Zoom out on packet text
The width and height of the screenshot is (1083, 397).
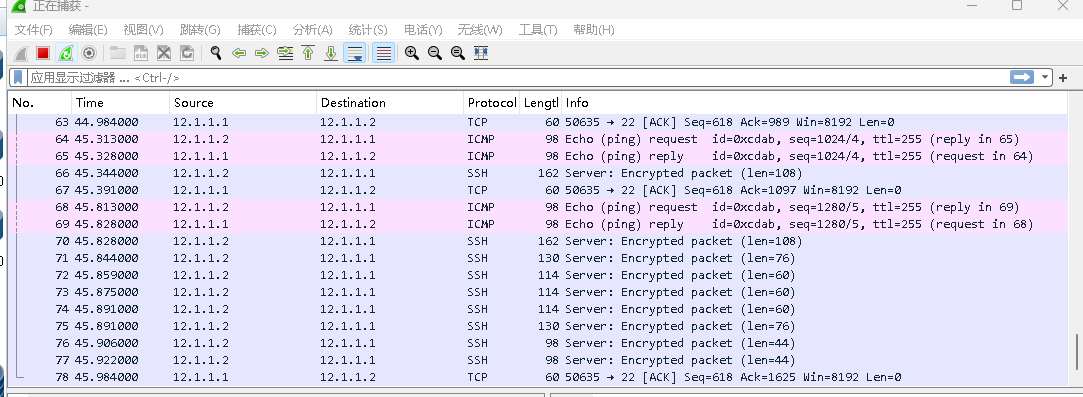pyautogui.click(x=434, y=53)
